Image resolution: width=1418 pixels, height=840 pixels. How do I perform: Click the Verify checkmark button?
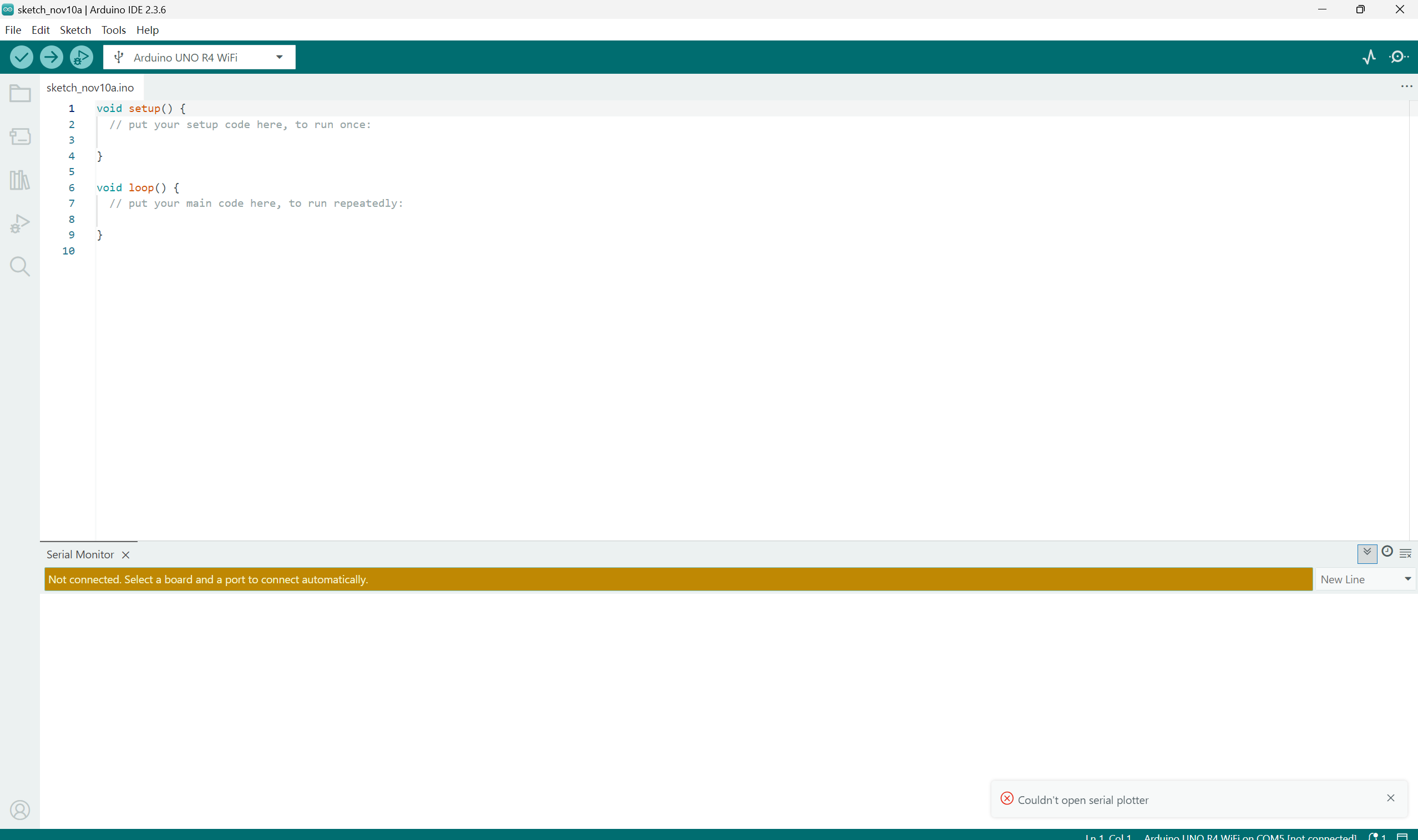click(22, 57)
